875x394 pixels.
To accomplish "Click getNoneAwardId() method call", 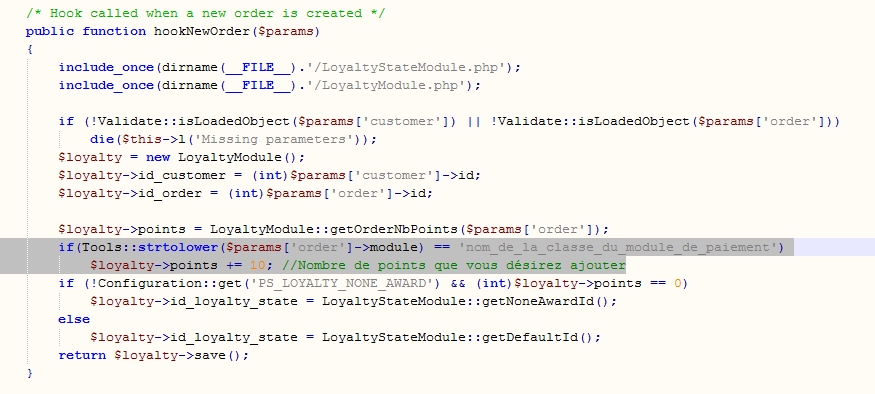I will pos(549,301).
